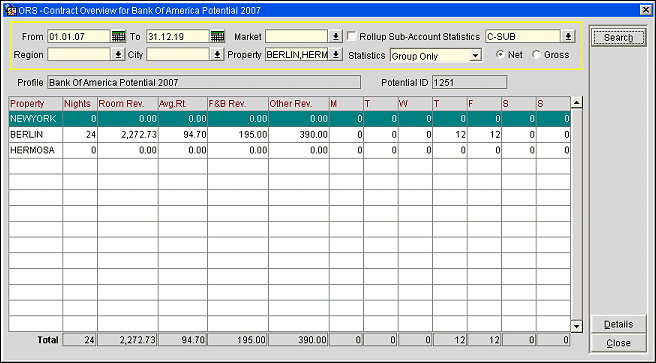Viewport: 656px width, 363px height.
Task: Select the Gross radio button
Action: (536, 55)
